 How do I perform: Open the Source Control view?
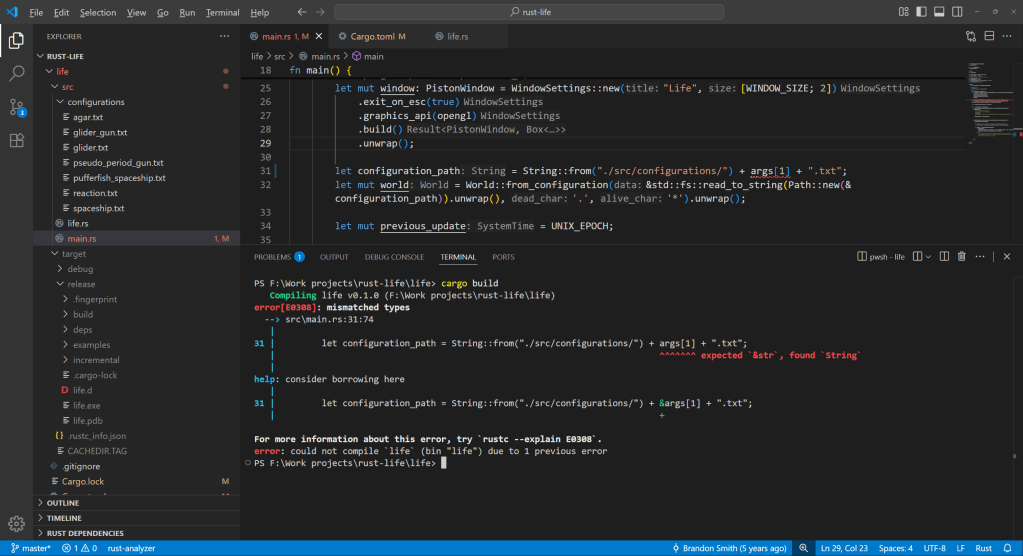(x=16, y=107)
